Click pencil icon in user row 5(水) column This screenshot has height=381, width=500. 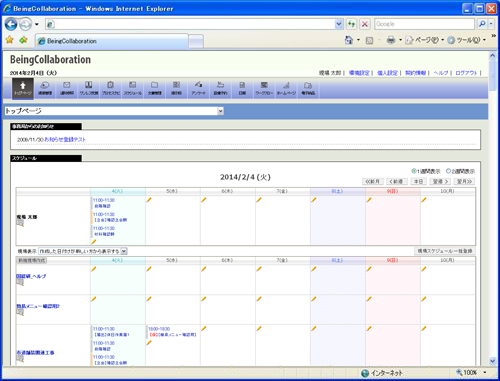[149, 200]
